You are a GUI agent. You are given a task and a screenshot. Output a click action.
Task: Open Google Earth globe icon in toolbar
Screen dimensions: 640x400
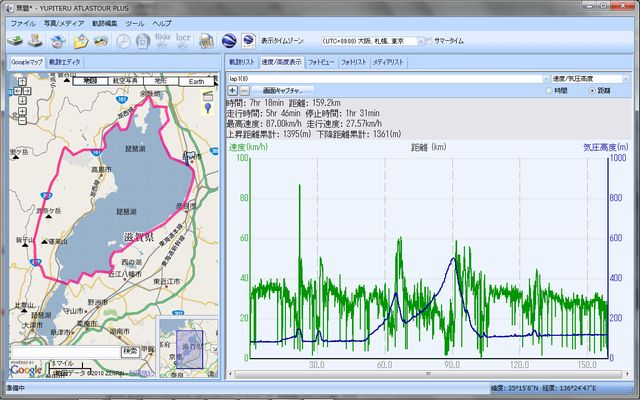[229, 41]
